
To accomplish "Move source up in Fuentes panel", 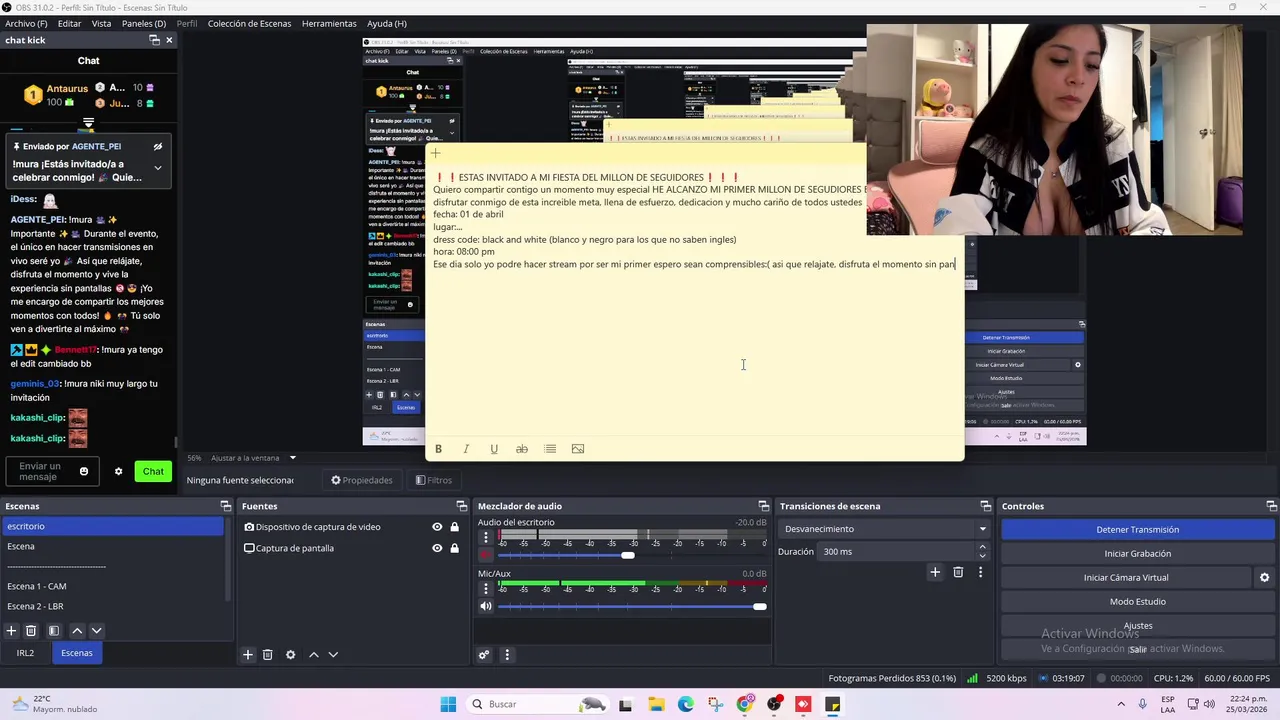I will (314, 655).
